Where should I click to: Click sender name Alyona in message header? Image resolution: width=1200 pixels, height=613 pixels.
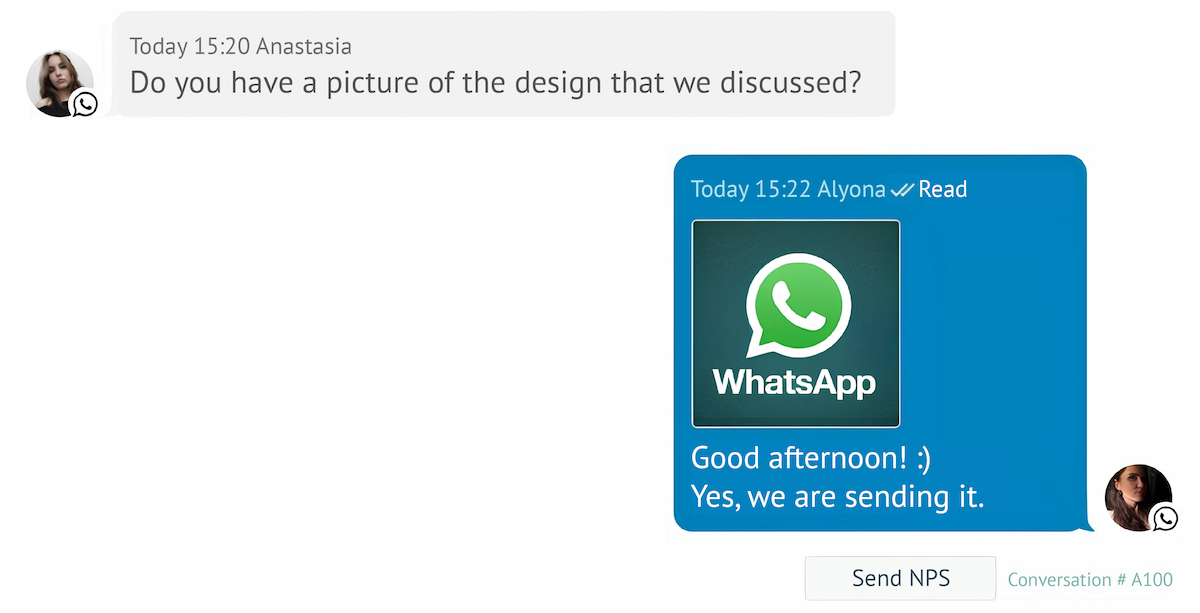pos(851,189)
